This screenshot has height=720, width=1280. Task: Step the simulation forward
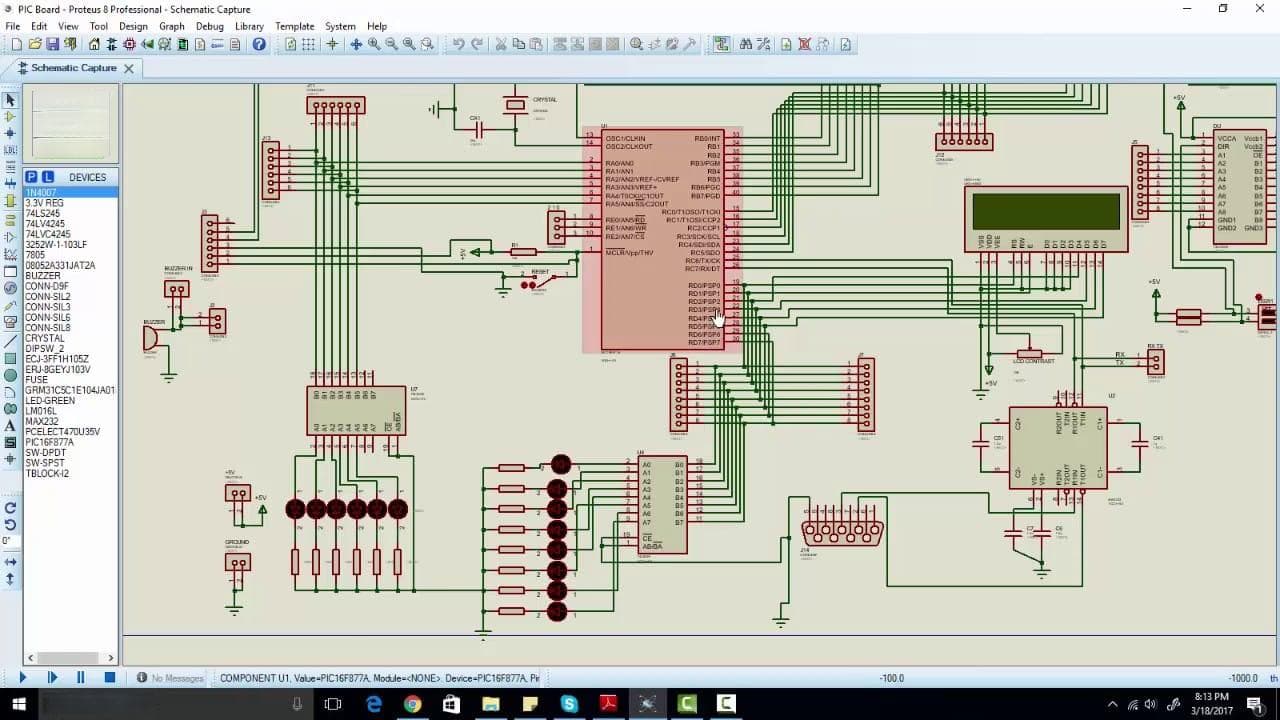click(x=52, y=677)
